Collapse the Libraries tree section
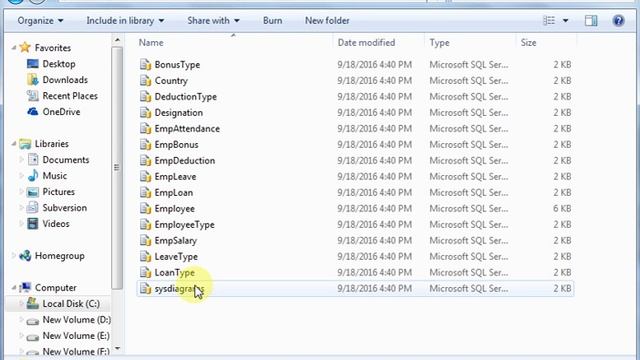 point(14,144)
